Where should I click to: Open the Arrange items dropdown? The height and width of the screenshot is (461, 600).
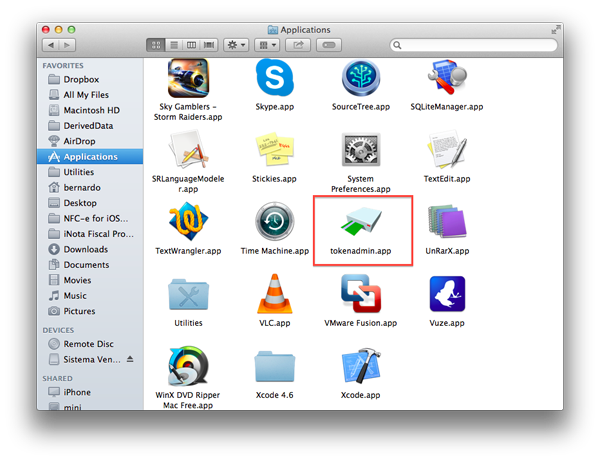tap(267, 45)
